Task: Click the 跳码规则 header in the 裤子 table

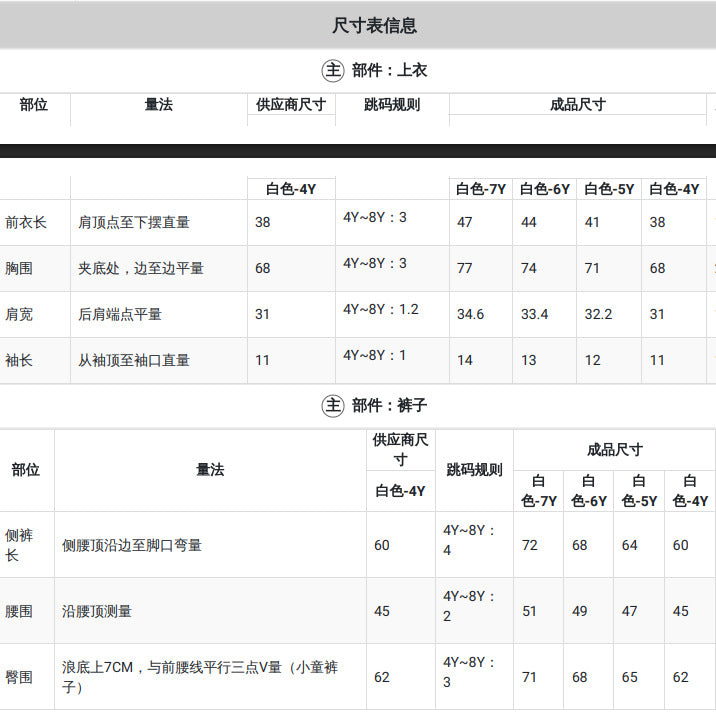Action: point(474,469)
